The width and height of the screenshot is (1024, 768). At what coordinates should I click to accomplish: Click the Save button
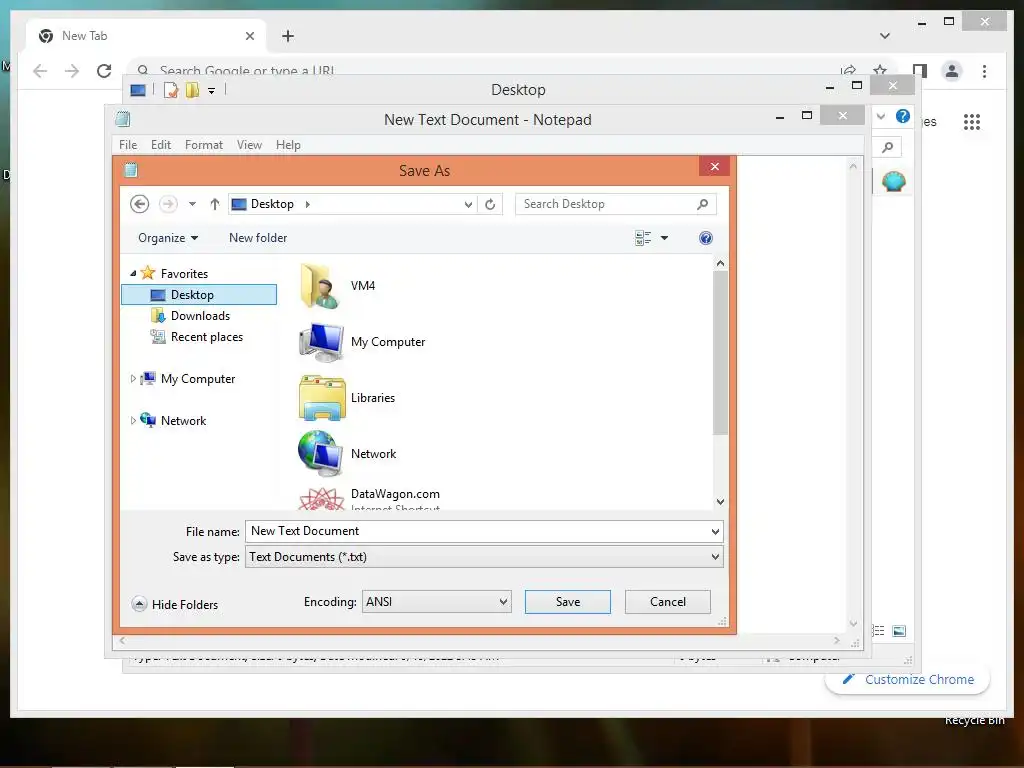pyautogui.click(x=568, y=601)
